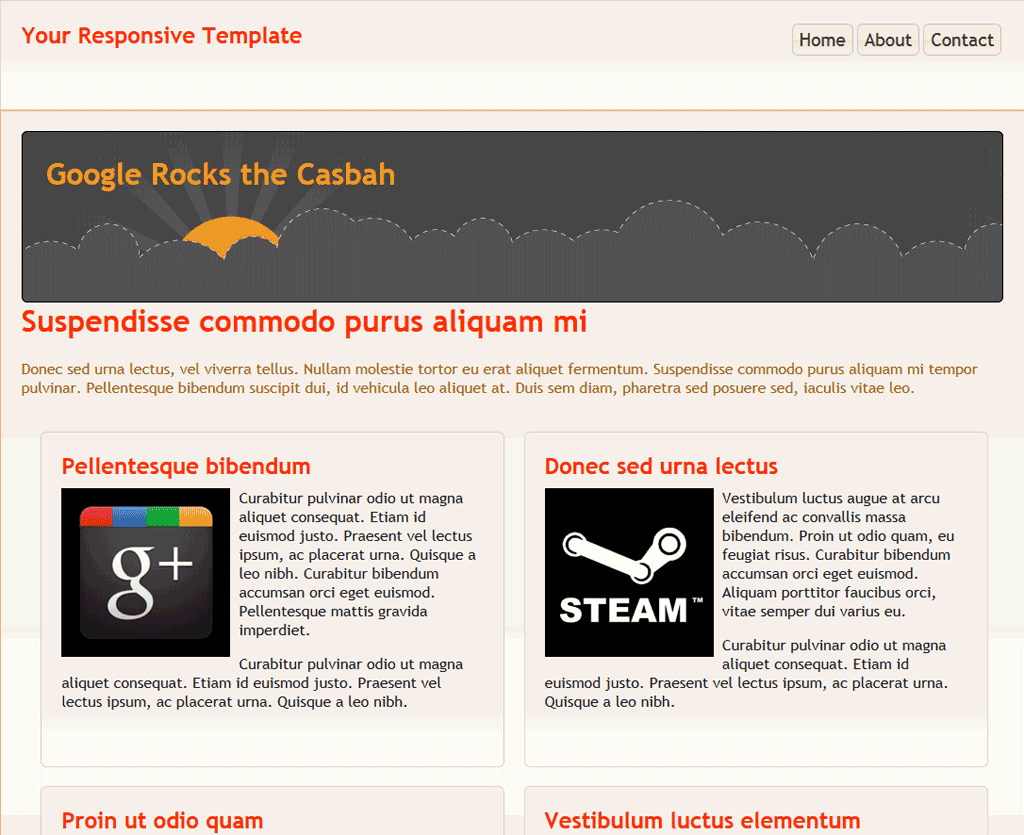Select the 'Donec sed urna lectus' heading
The image size is (1024, 835).
click(661, 466)
